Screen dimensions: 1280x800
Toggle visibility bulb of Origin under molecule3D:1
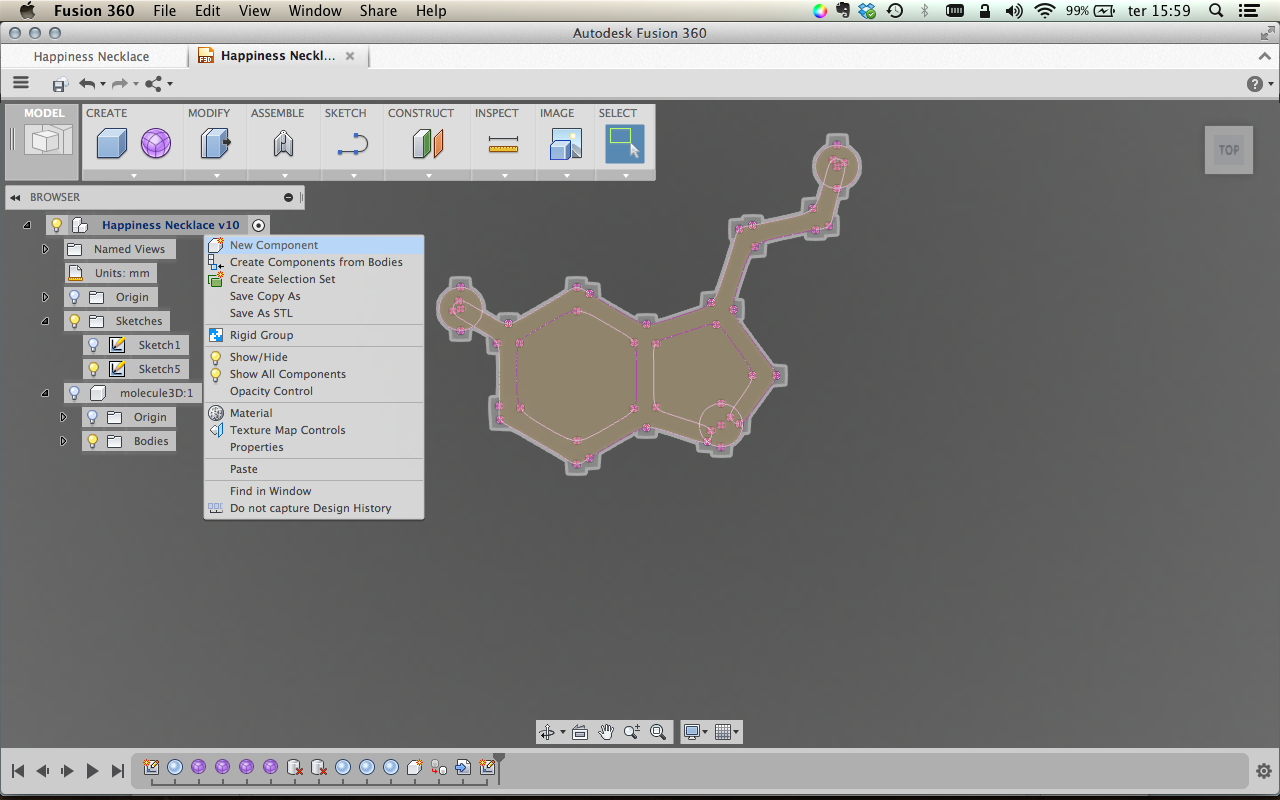[x=93, y=417]
